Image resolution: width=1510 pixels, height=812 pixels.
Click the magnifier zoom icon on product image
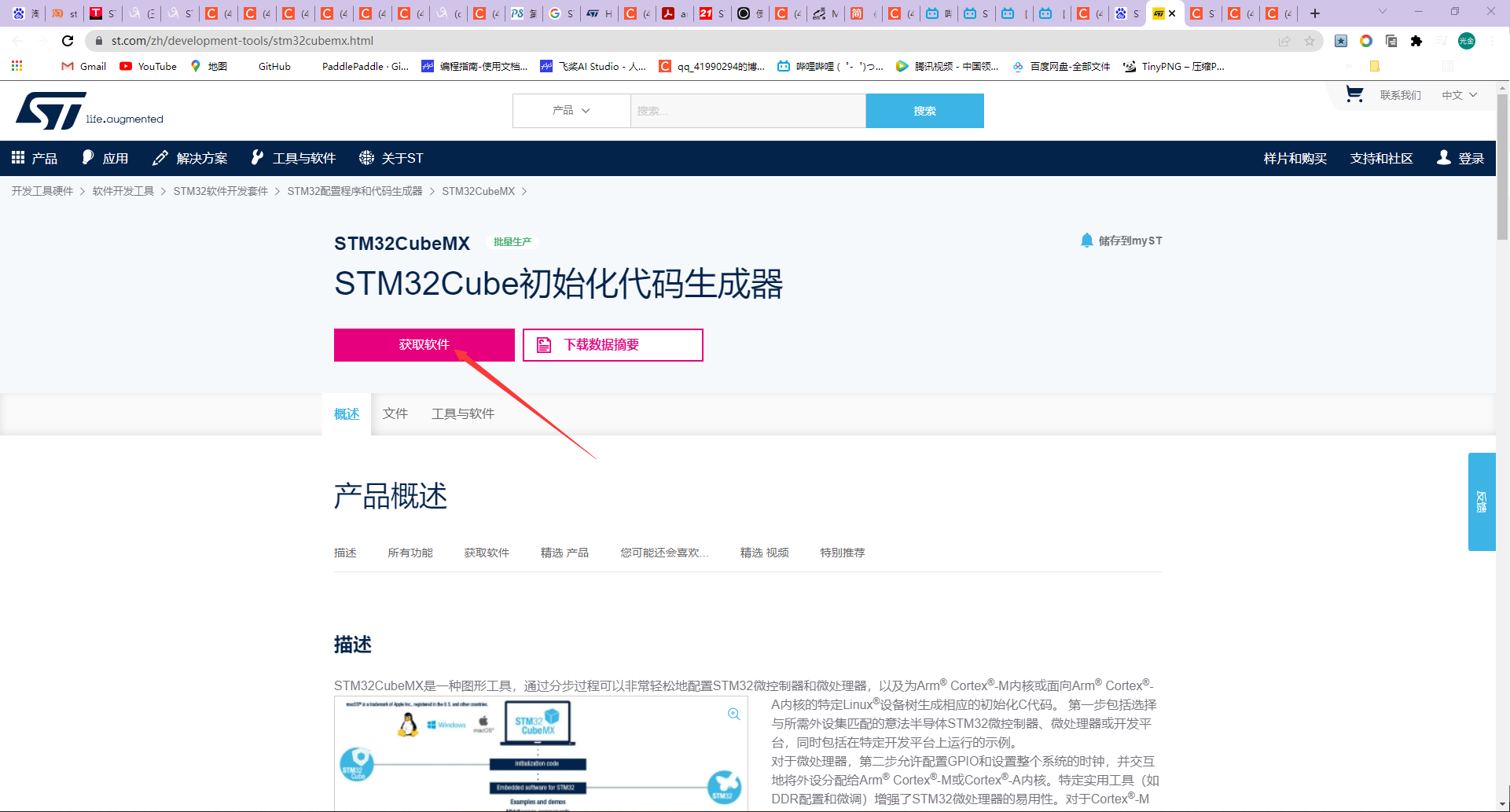coord(733,714)
